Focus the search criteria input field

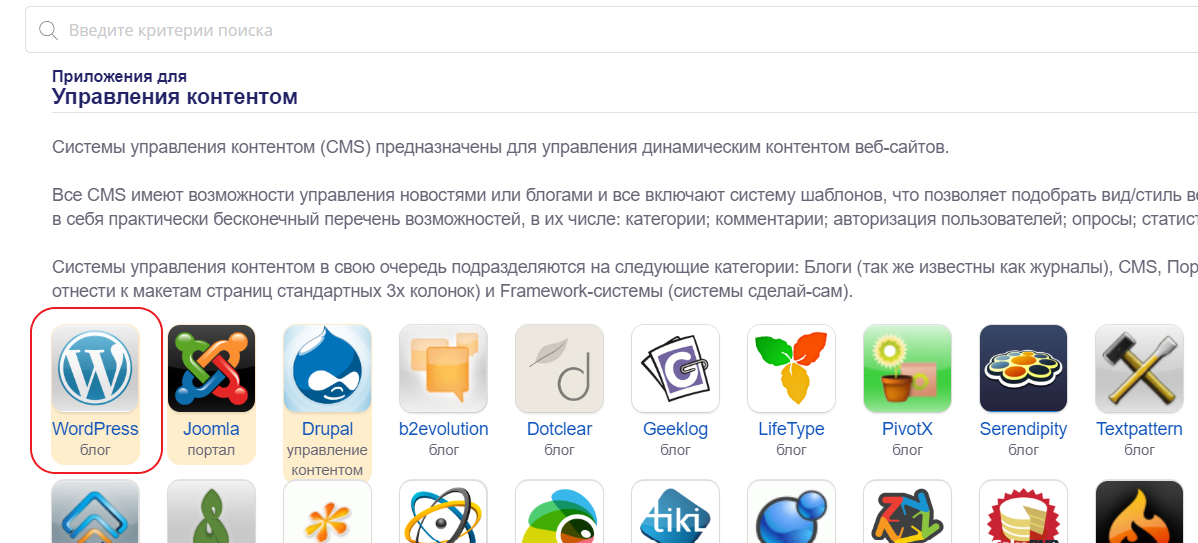point(600,30)
